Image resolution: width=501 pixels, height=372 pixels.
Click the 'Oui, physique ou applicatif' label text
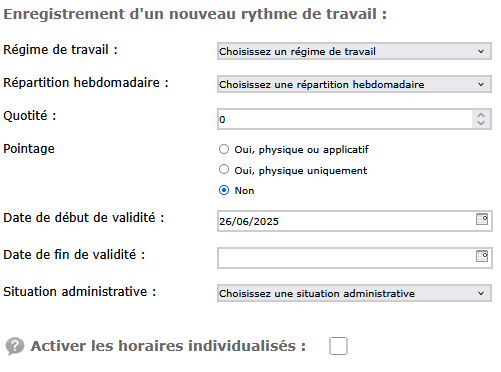pyautogui.click(x=301, y=150)
